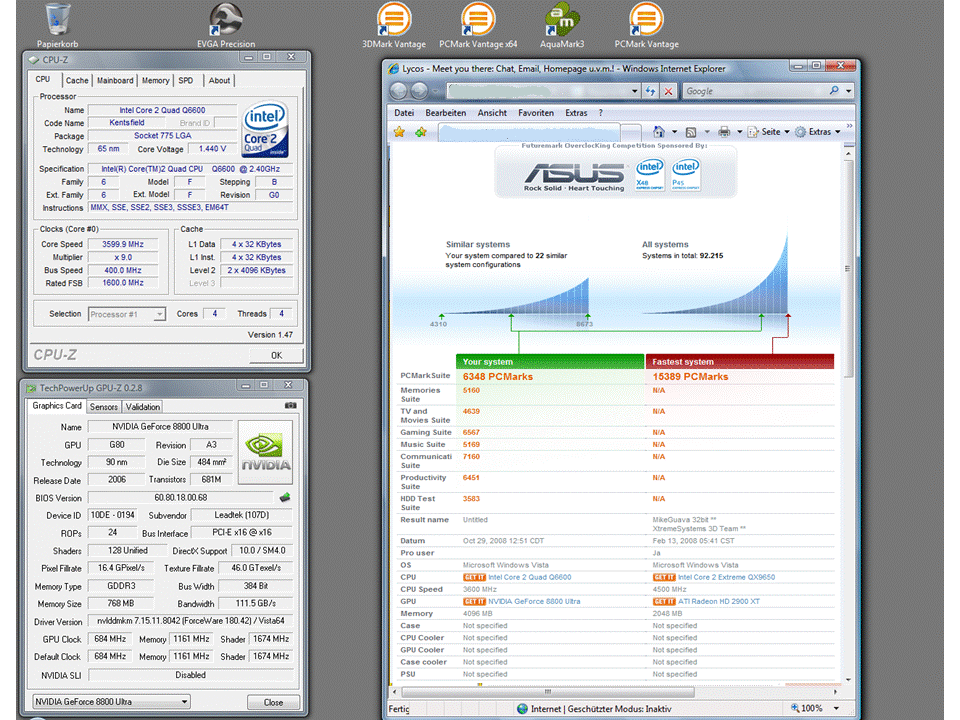This screenshot has height=720, width=960.
Task: Switch to the Mainboard tab in CPU-Z
Action: (115, 80)
